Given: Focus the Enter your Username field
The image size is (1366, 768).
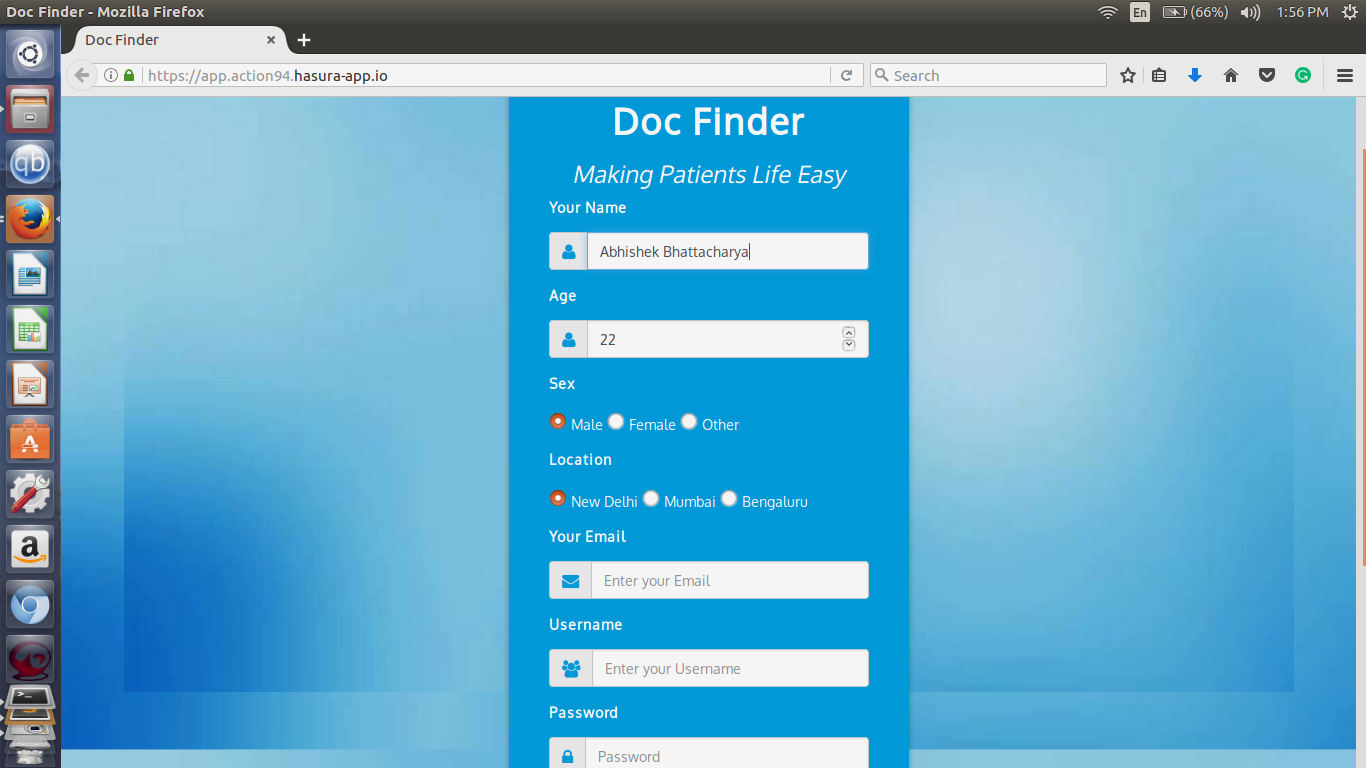Looking at the screenshot, I should point(730,668).
